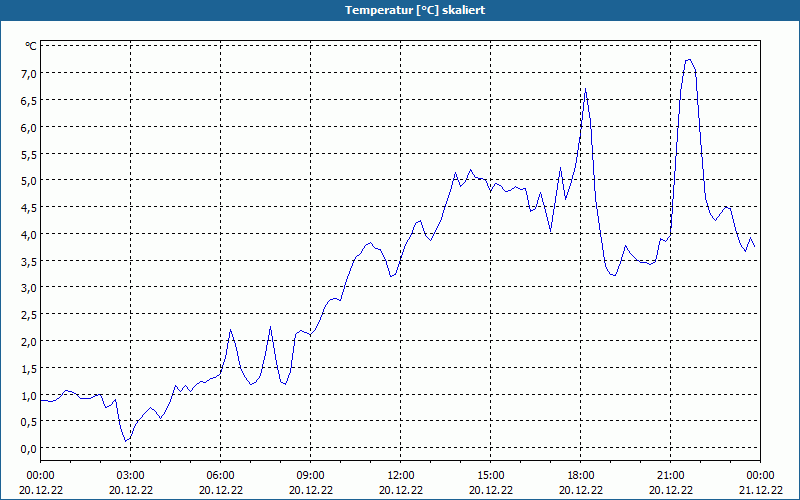Image resolution: width=800 pixels, height=500 pixels.
Task: Click the 18:00 time axis label
Action: click(x=581, y=475)
